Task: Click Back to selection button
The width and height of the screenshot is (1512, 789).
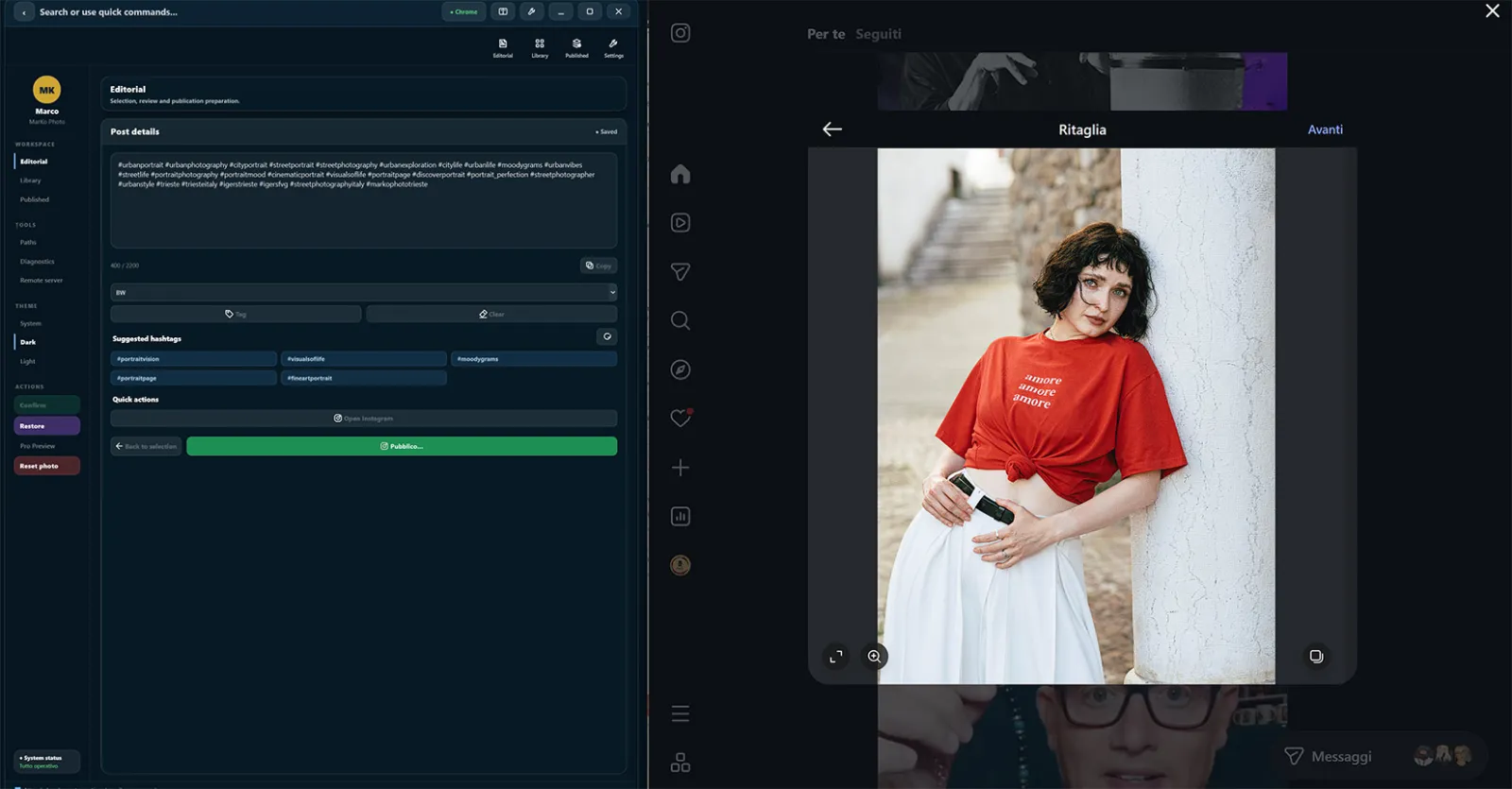Action: (x=146, y=446)
